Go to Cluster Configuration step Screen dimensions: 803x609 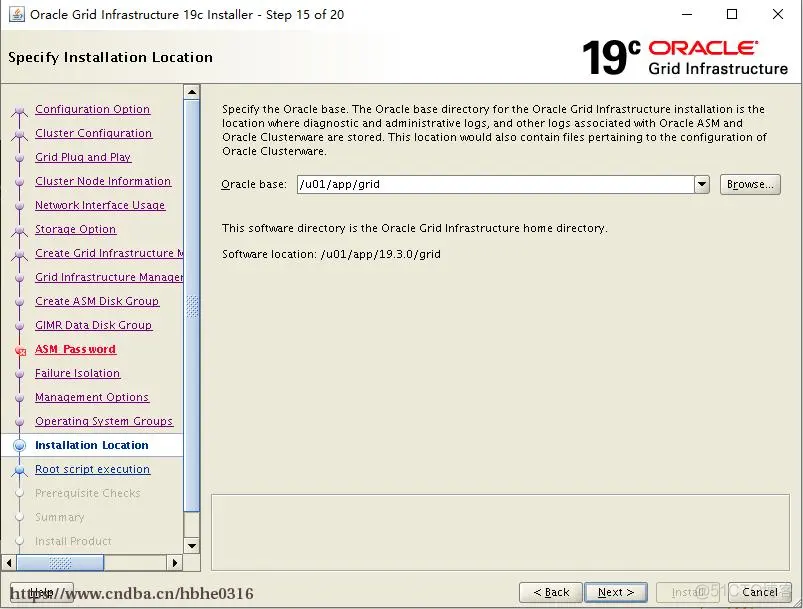coord(93,133)
